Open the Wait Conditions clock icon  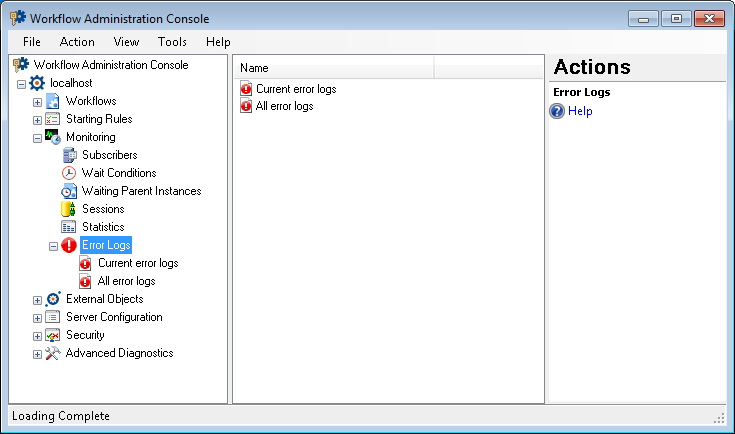coord(69,173)
